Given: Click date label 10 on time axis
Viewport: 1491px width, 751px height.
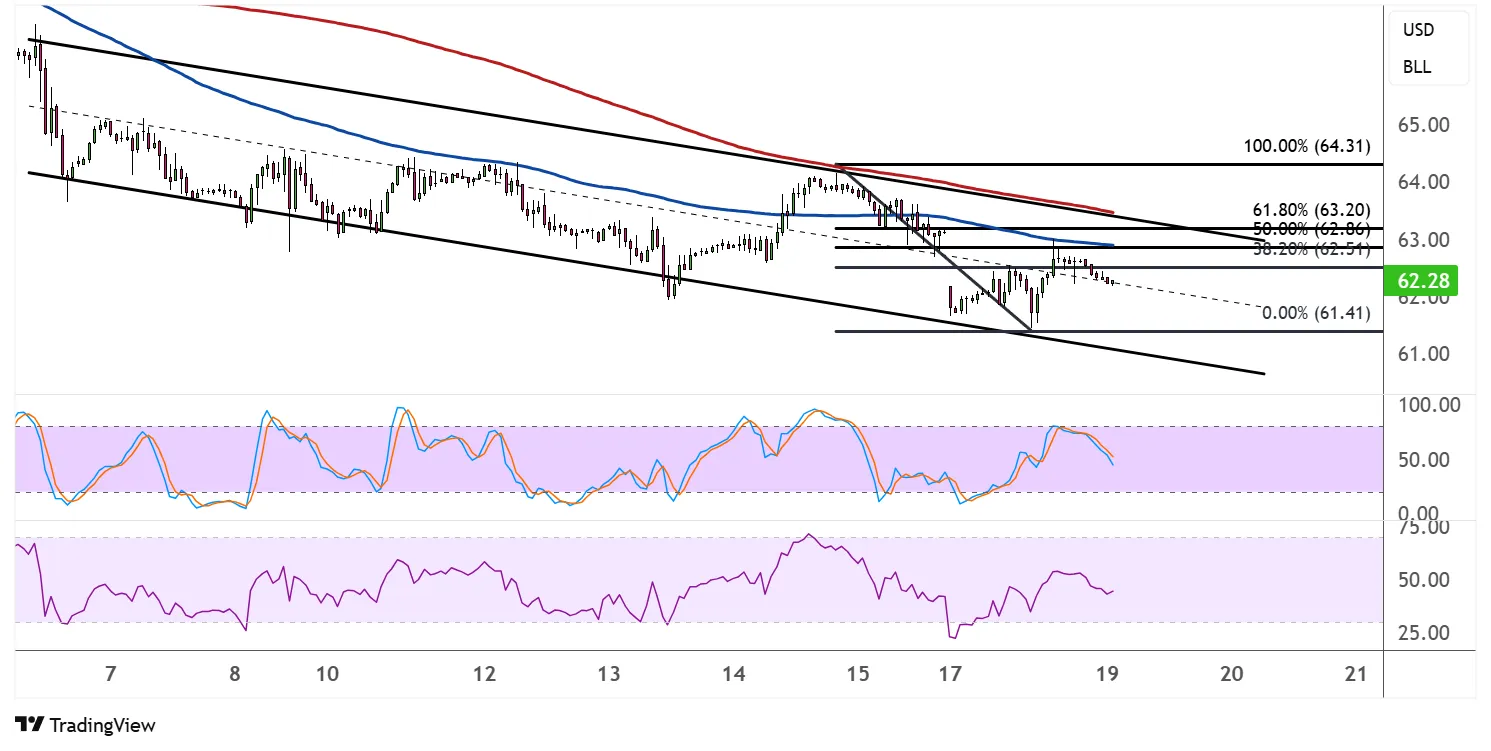Looking at the screenshot, I should click(x=327, y=675).
